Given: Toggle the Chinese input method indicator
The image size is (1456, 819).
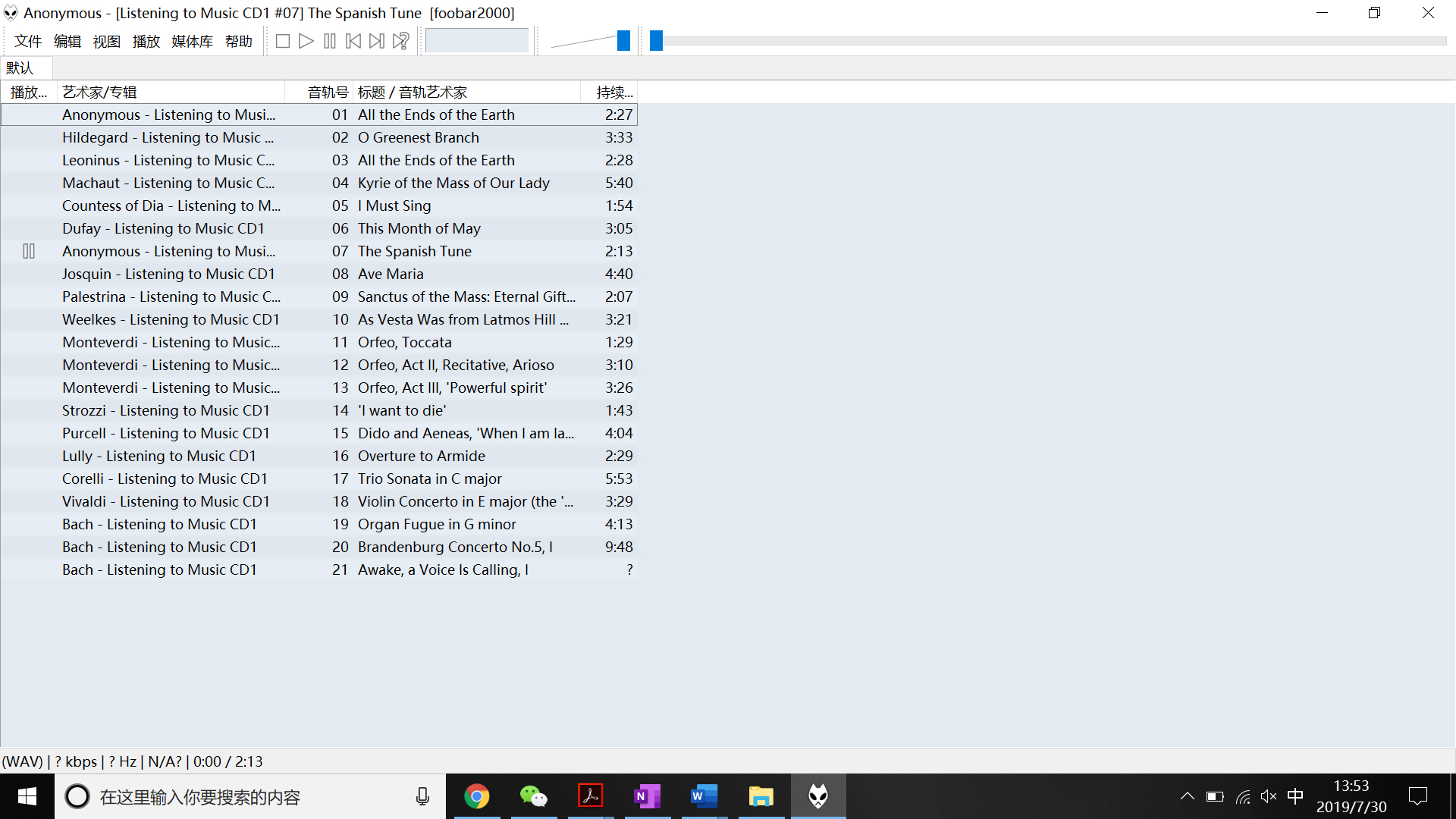Looking at the screenshot, I should coord(1295,796).
